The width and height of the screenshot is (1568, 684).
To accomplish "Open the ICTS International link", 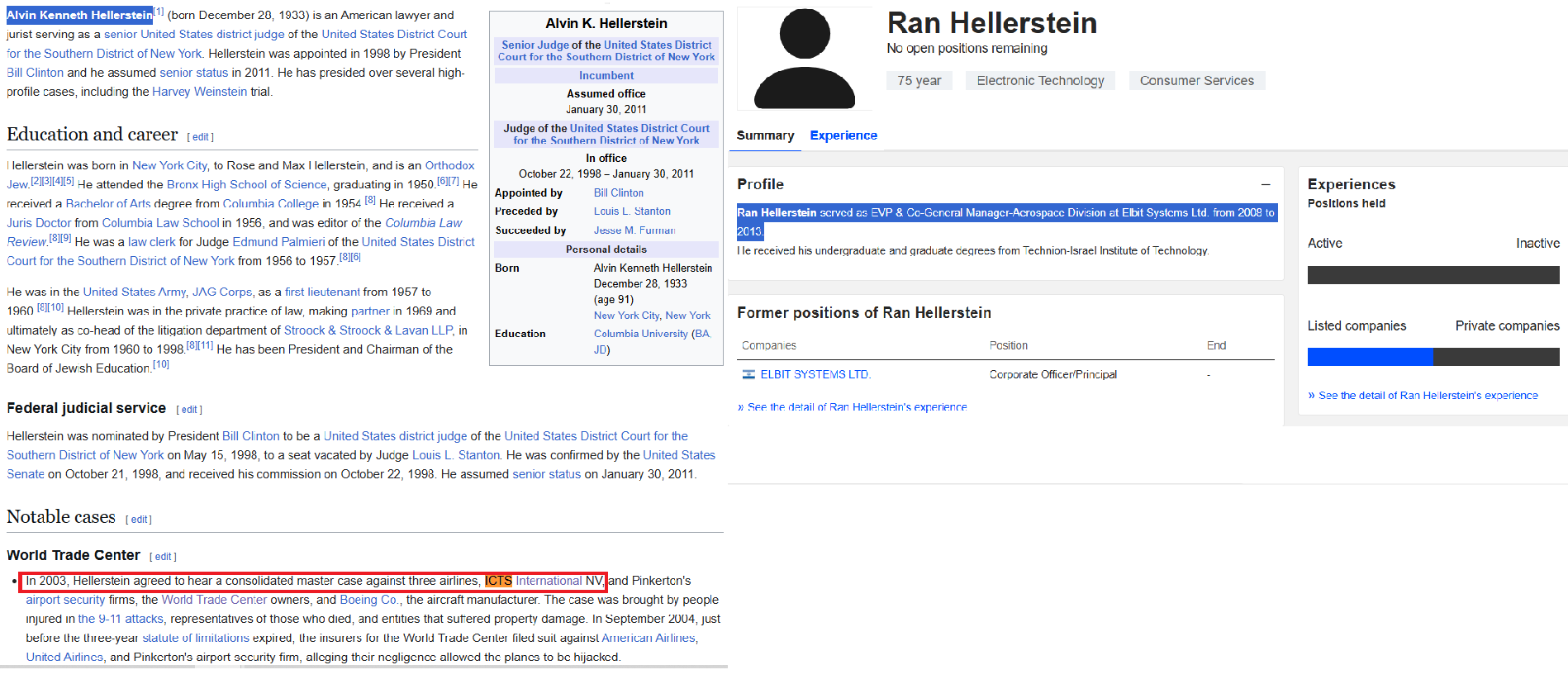I will 533,581.
